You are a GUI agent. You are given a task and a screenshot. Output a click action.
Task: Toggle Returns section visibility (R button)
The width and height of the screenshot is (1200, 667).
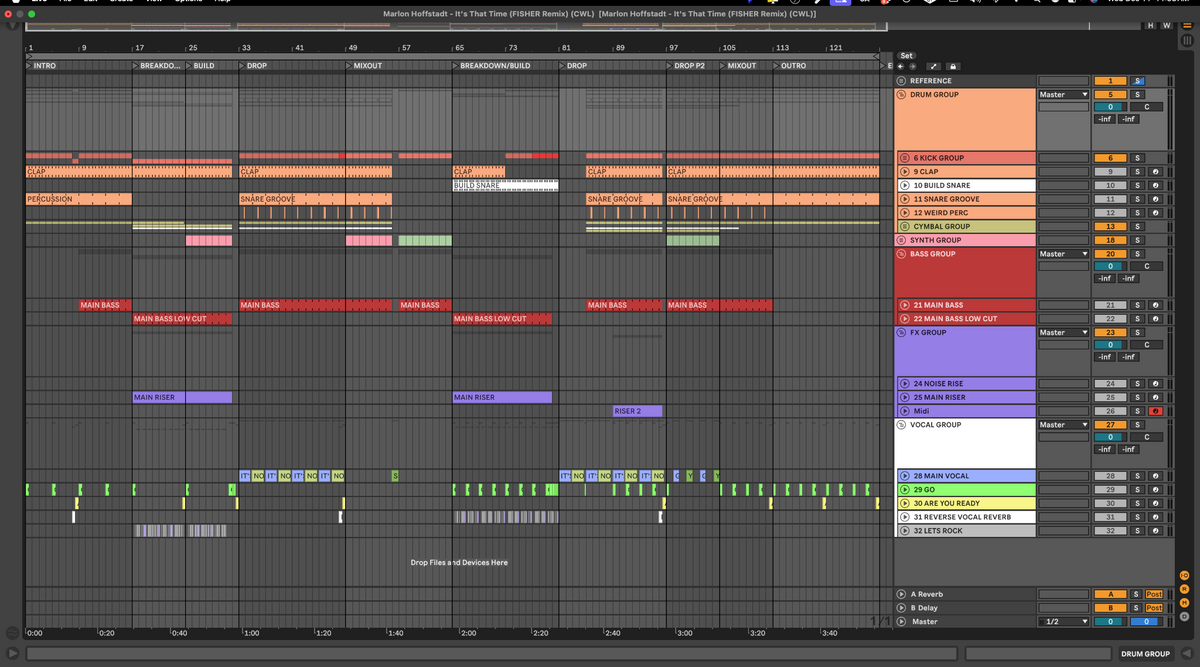pyautogui.click(x=1184, y=589)
